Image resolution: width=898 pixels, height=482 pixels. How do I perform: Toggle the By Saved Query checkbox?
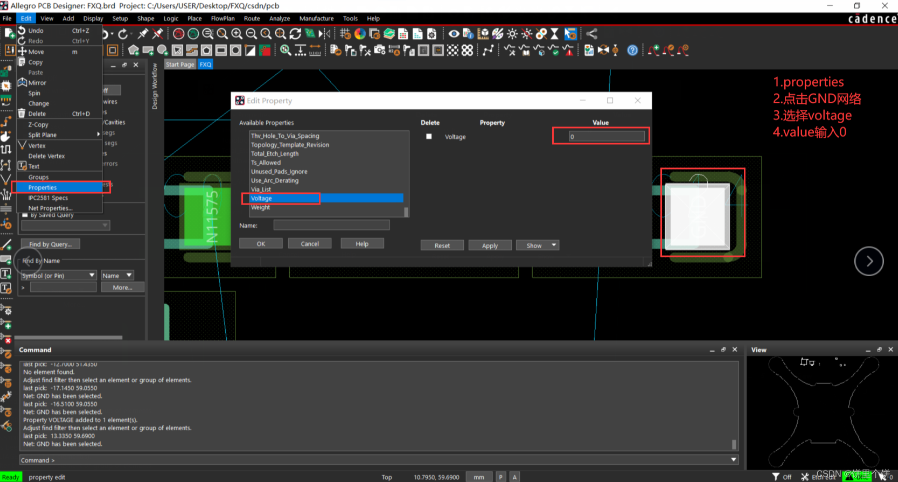click(x=25, y=215)
